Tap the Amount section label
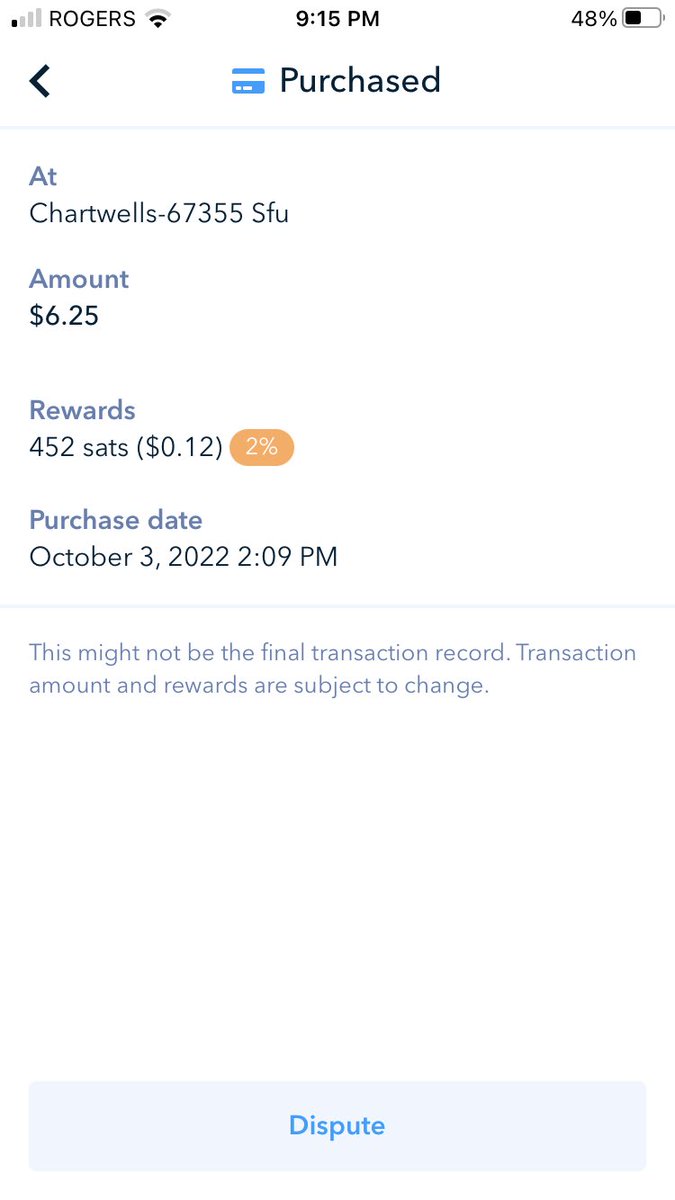Screen dimensions: 675x1200 (79, 279)
